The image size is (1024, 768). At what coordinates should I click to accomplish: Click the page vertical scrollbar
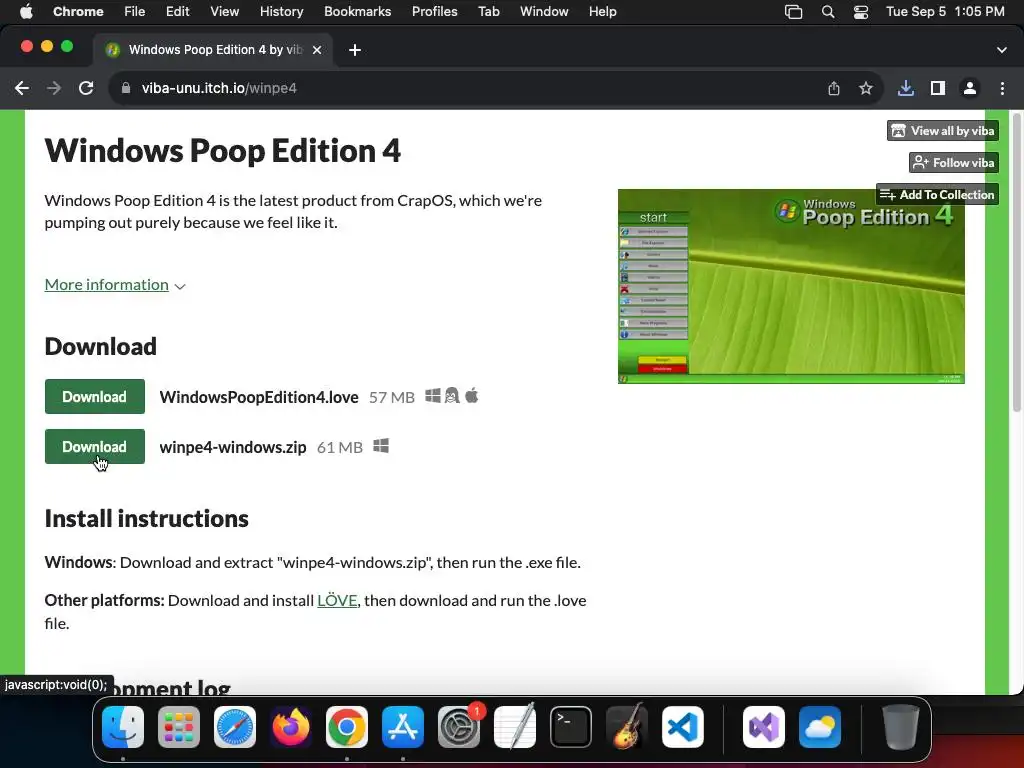tap(1016, 263)
